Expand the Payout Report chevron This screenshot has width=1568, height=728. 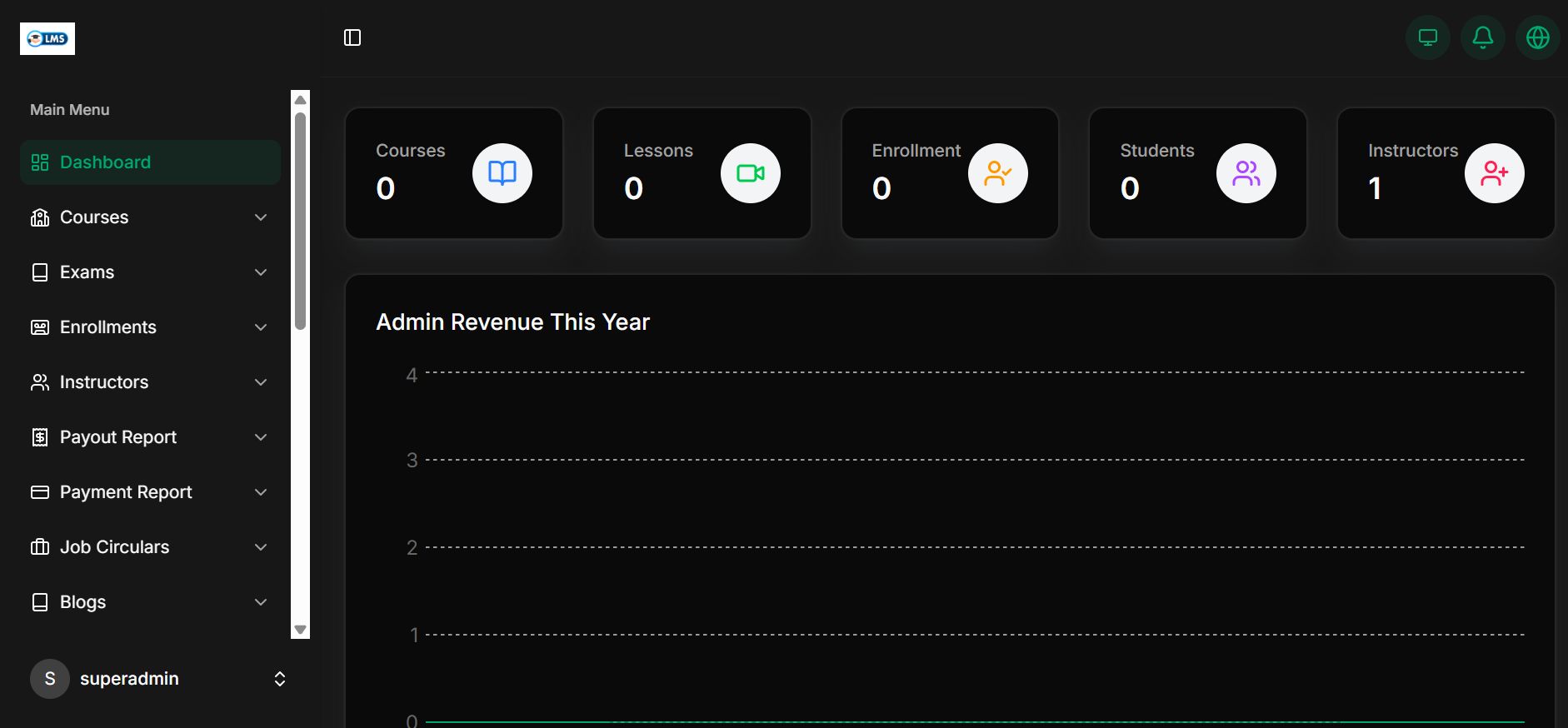(261, 437)
